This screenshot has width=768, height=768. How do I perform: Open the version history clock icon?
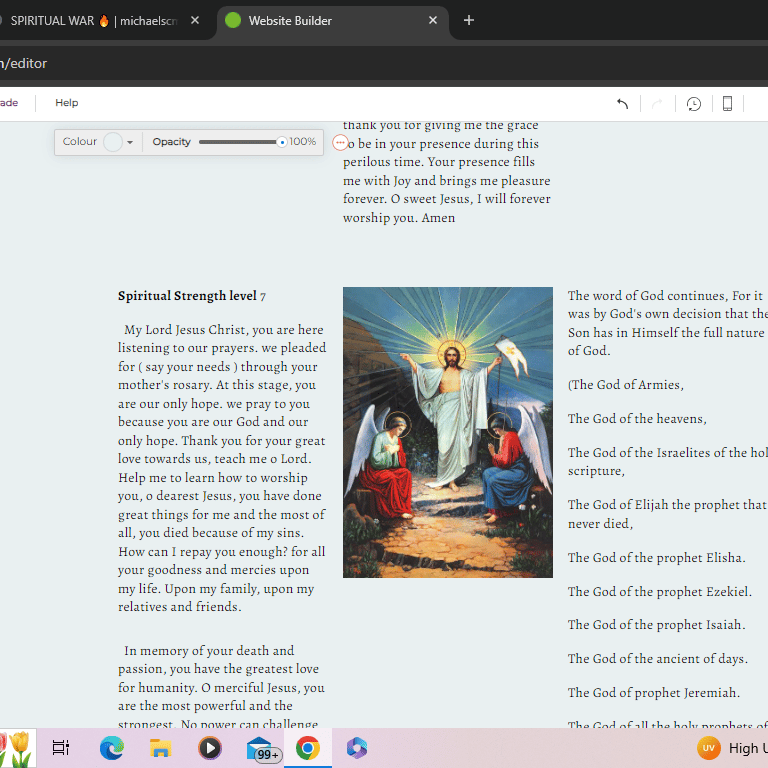coord(694,104)
